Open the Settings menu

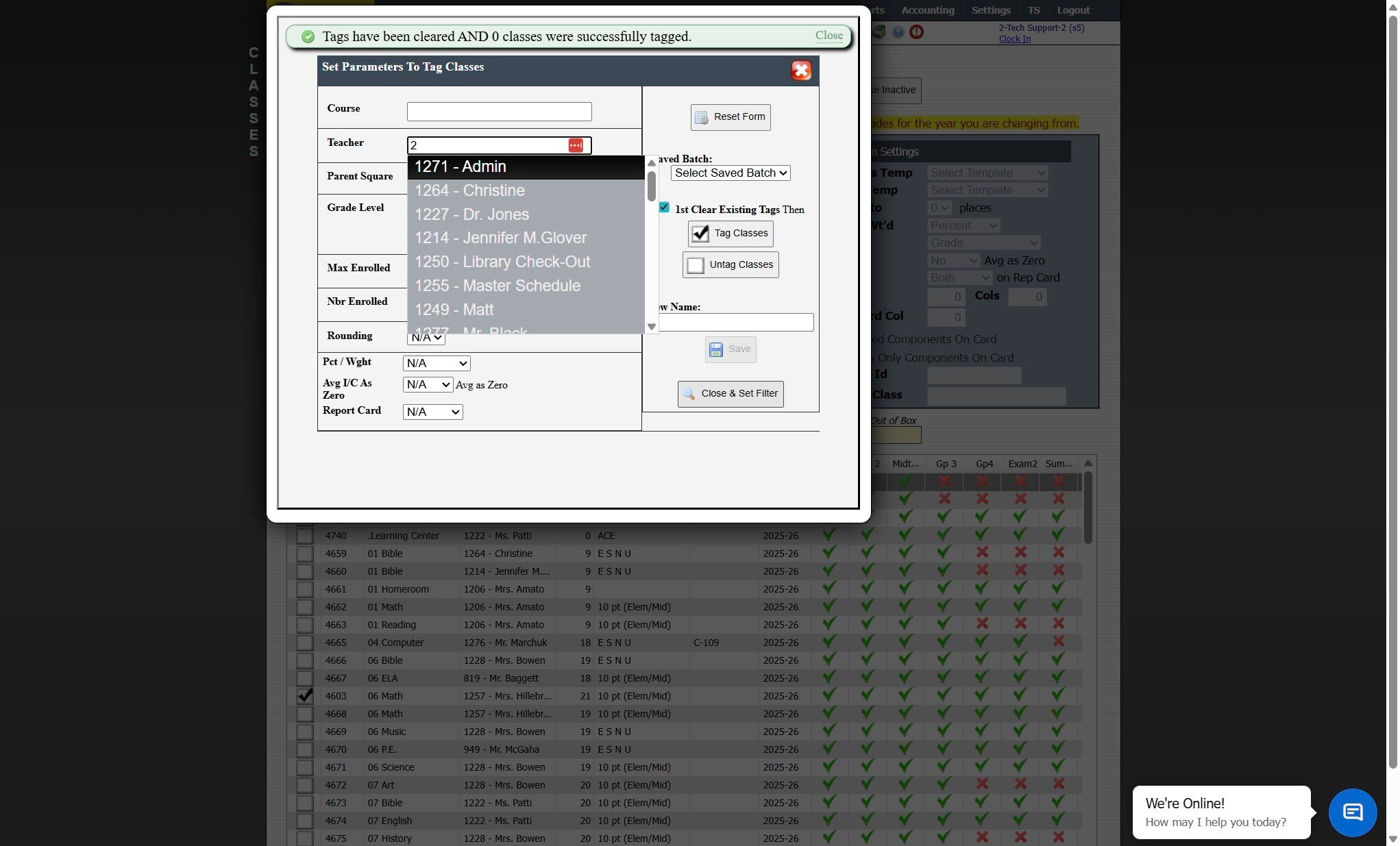(x=990, y=10)
